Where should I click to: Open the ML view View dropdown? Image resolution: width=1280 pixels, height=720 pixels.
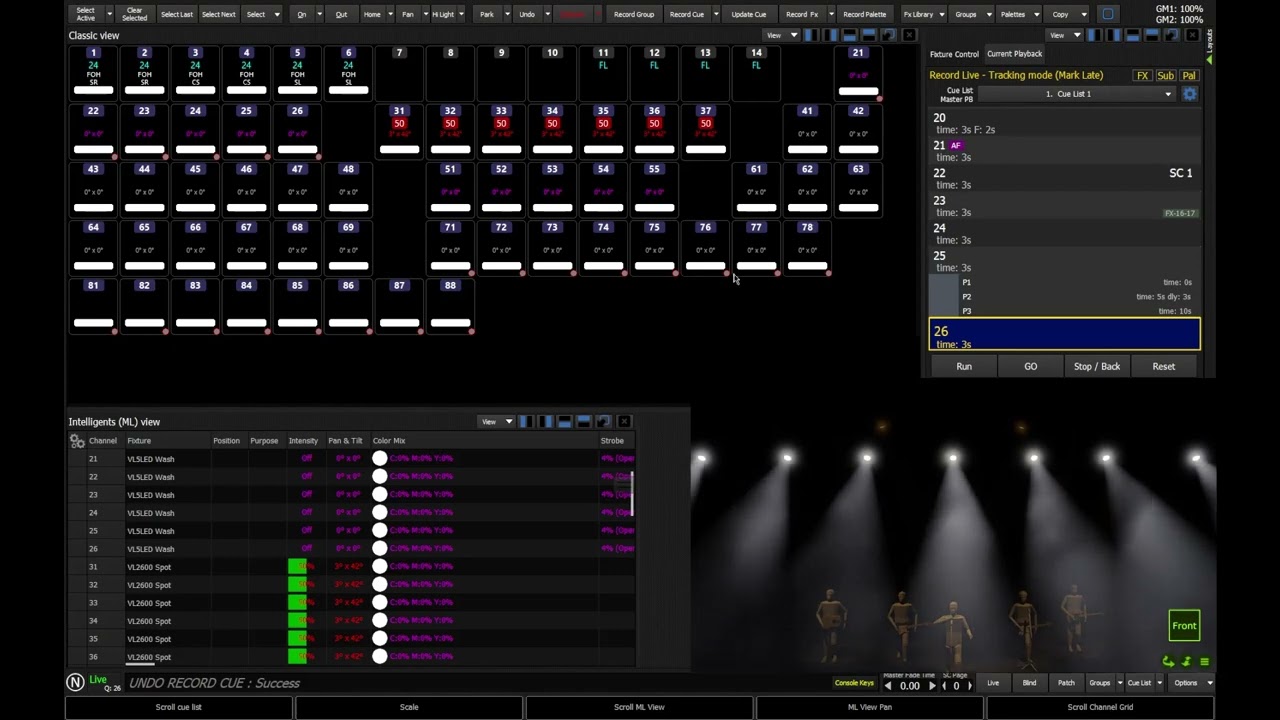click(496, 422)
